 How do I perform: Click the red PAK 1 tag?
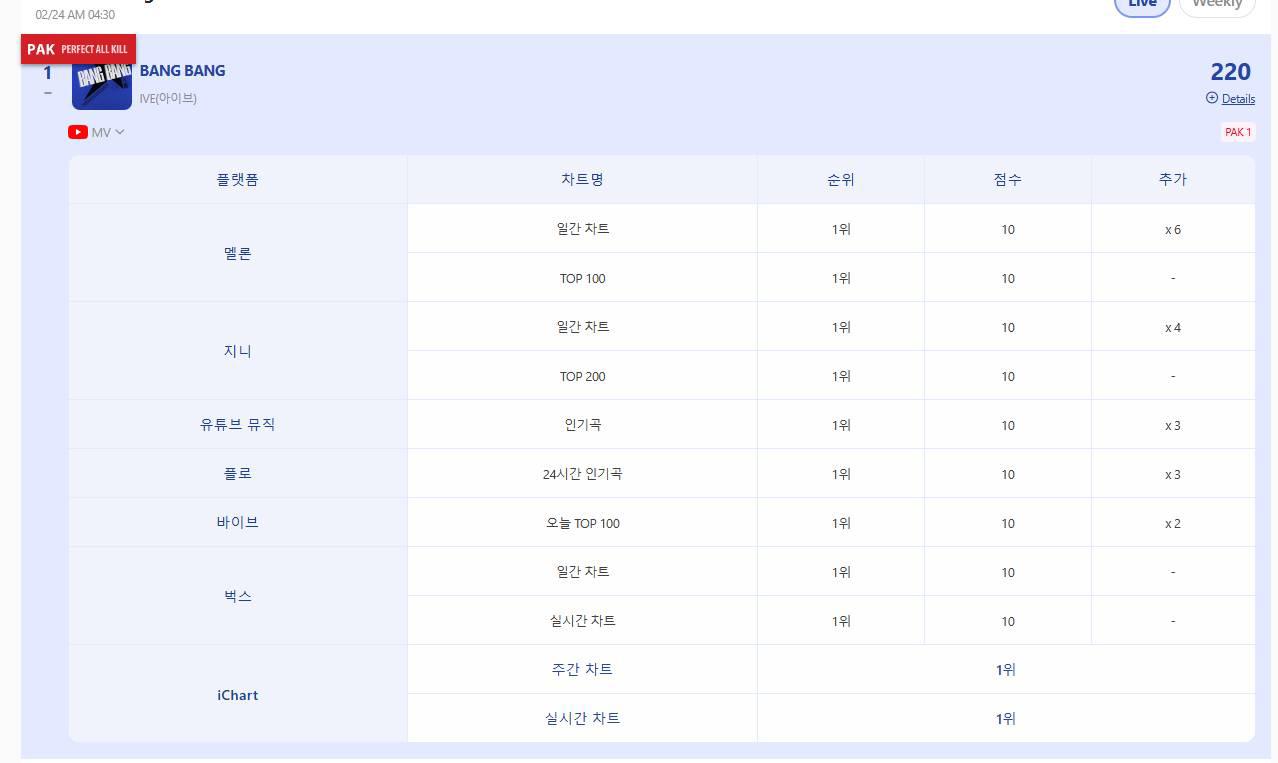[x=1237, y=132]
